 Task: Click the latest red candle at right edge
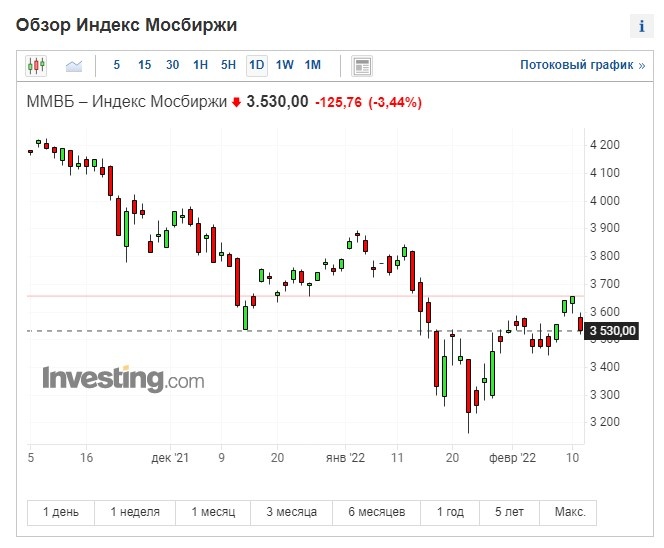pos(580,324)
